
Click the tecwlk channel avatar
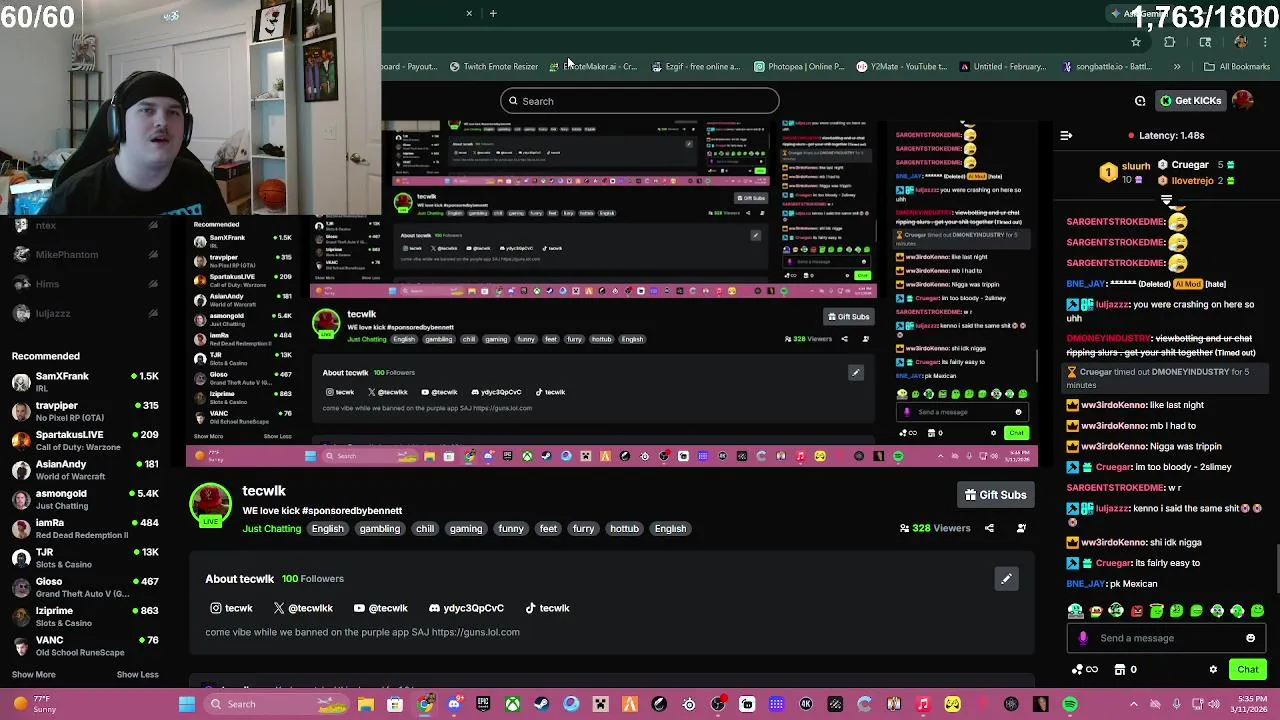coord(211,505)
